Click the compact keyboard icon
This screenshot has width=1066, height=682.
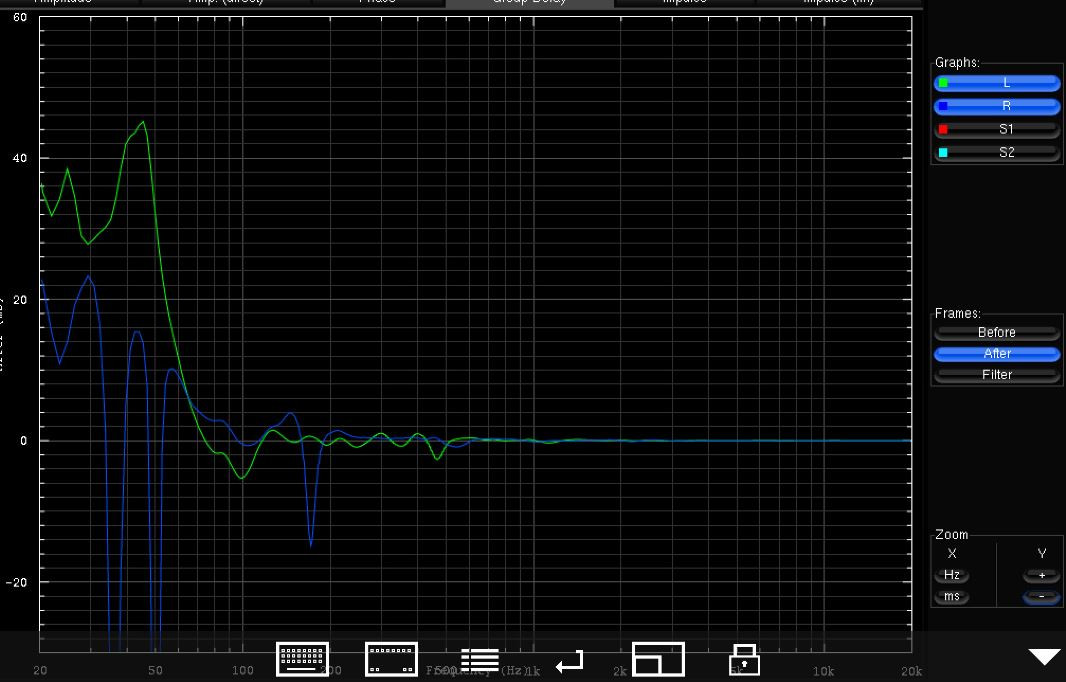[x=391, y=660]
